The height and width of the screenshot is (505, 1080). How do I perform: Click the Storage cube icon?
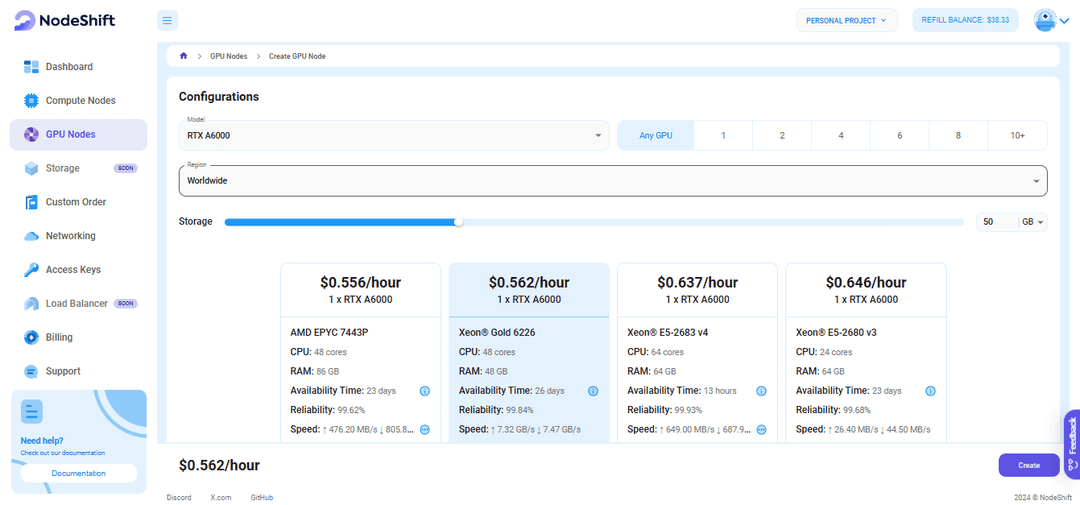[31, 168]
